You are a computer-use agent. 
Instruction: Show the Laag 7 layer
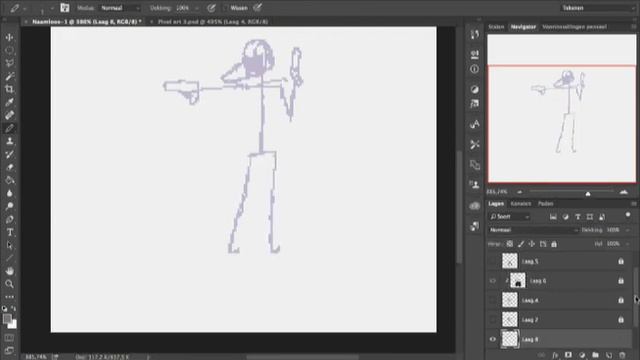point(493,320)
